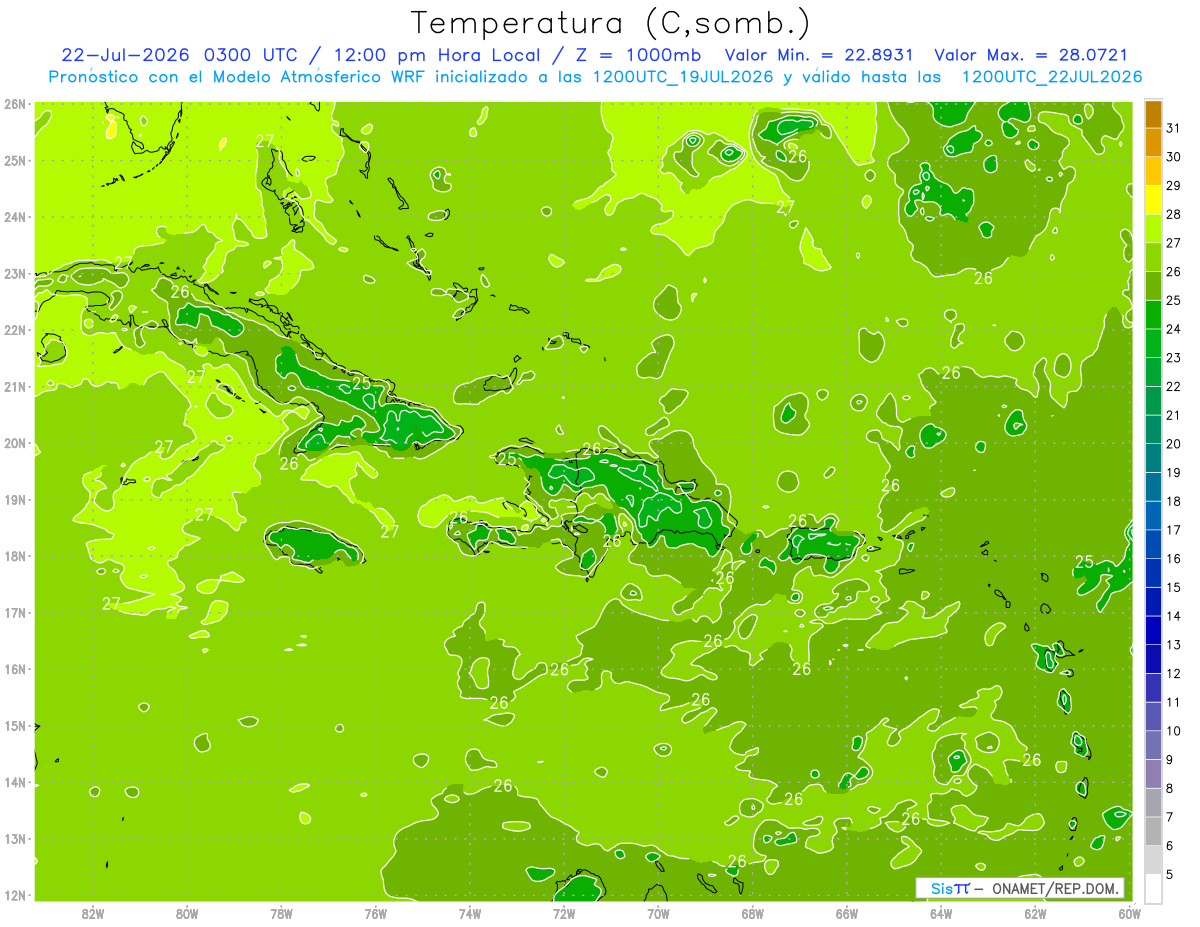Click the "12N" latitude label

[x=14, y=895]
